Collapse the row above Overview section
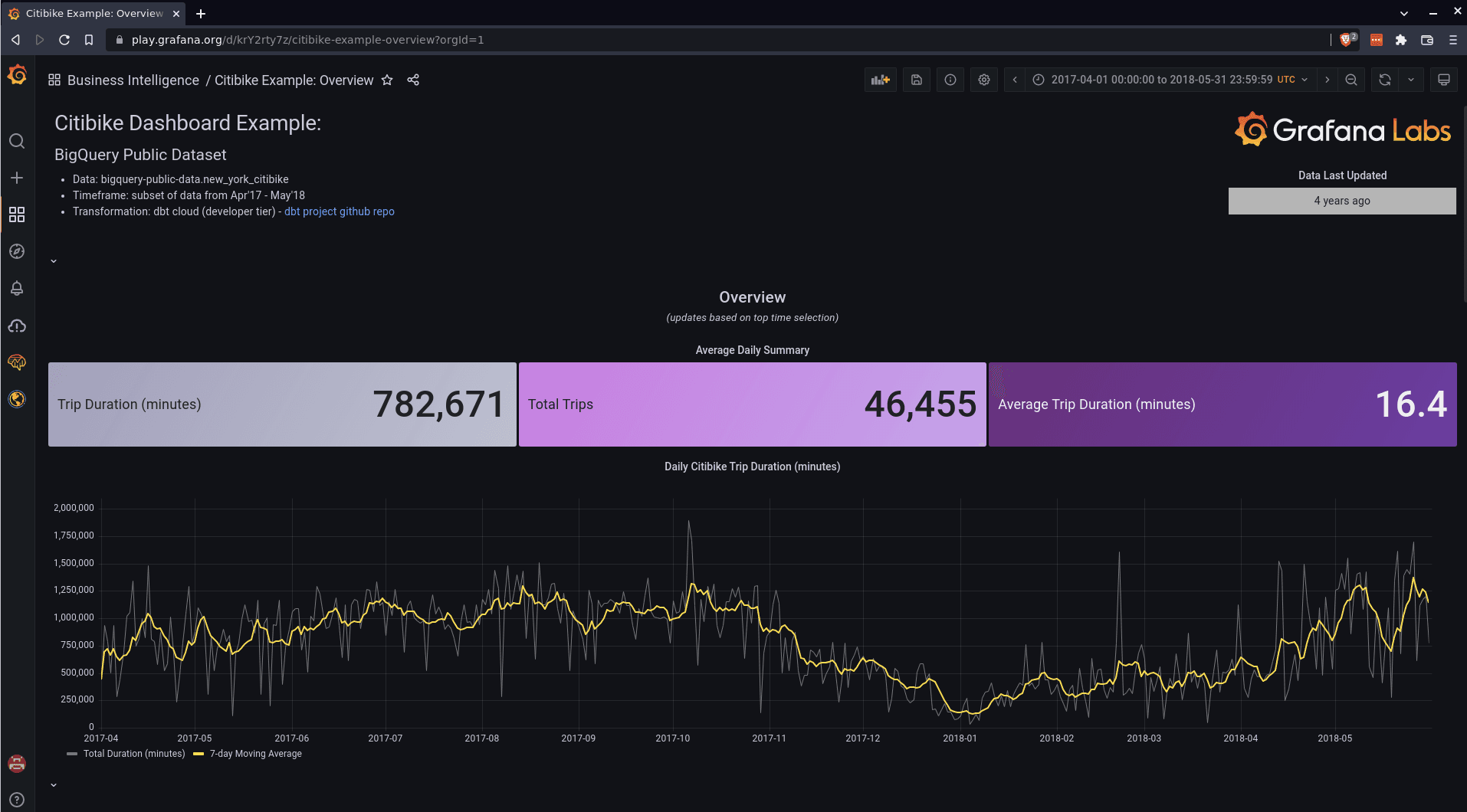Image resolution: width=1467 pixels, height=812 pixels. coord(54,261)
